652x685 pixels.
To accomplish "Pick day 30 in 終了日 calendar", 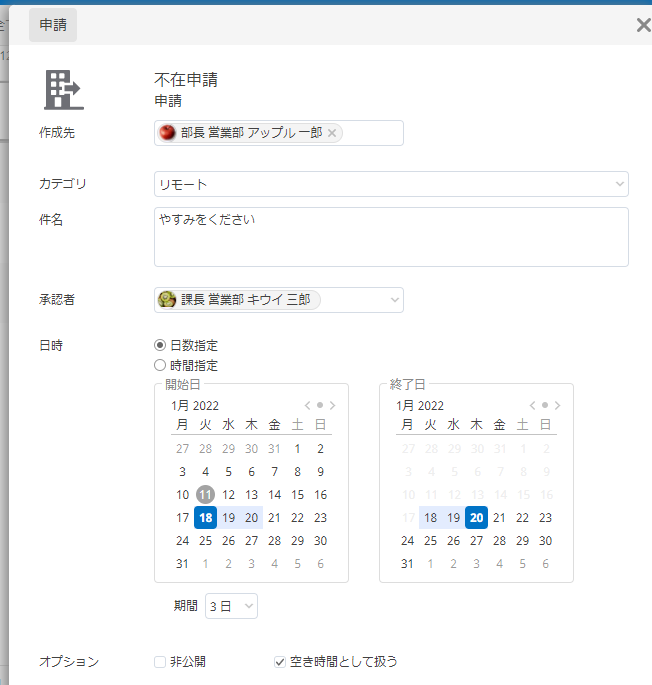I will 545,541.
